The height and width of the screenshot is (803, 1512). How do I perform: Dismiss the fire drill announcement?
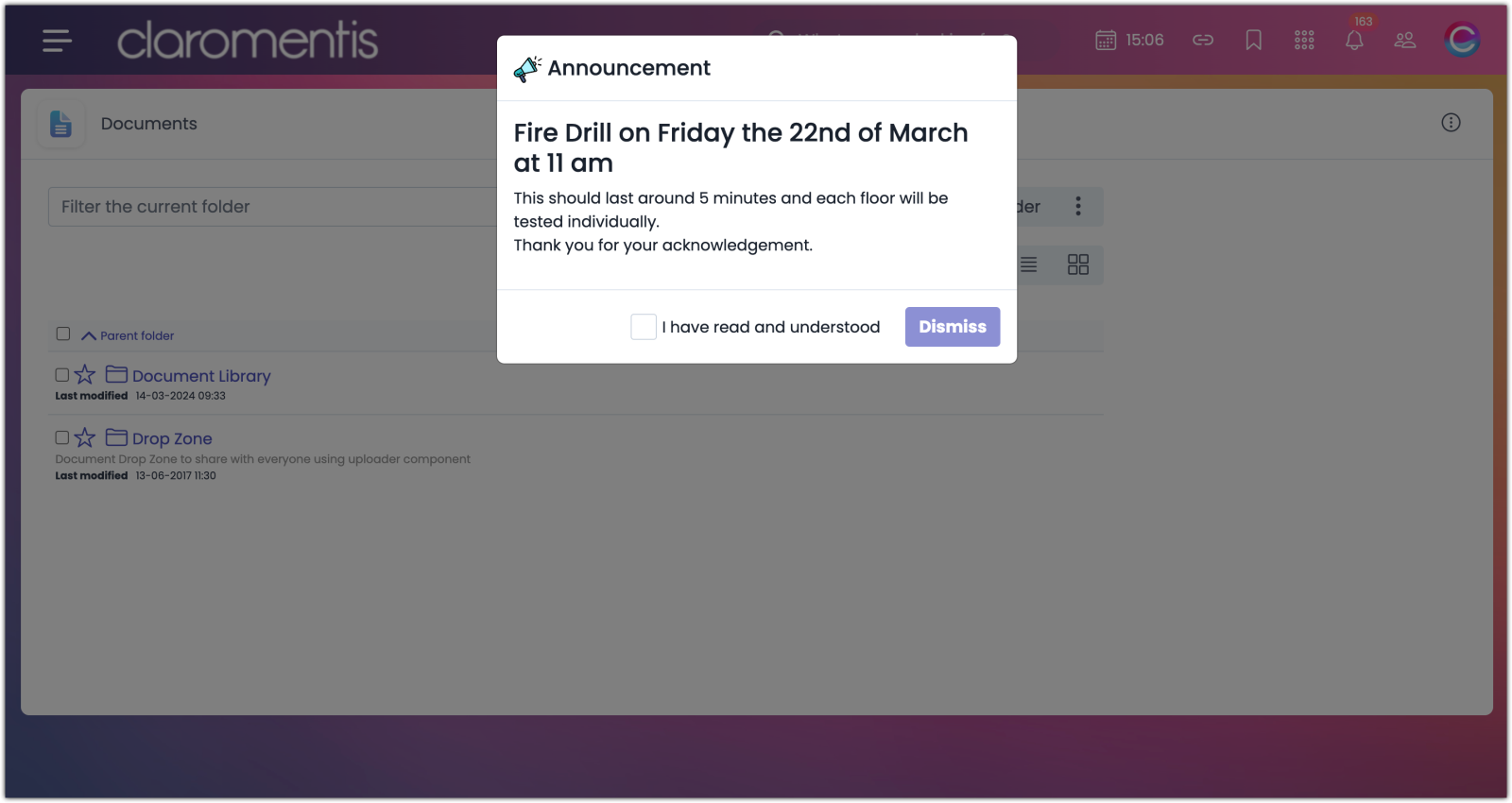tap(952, 327)
